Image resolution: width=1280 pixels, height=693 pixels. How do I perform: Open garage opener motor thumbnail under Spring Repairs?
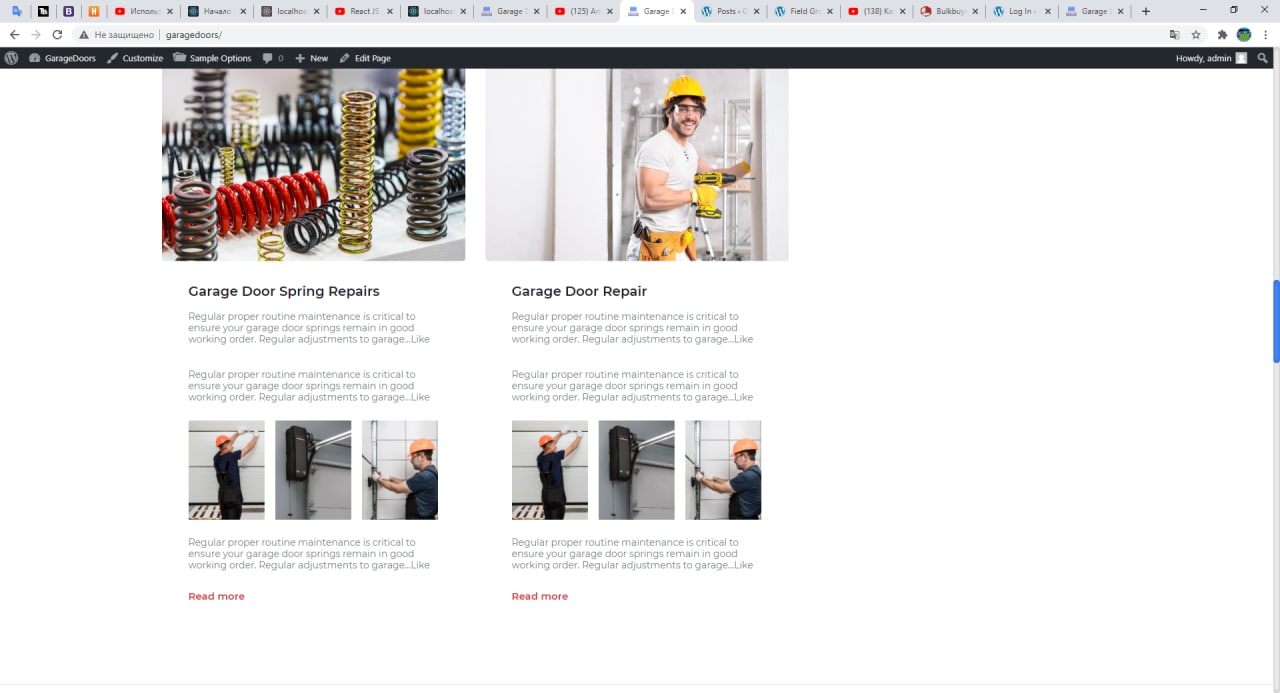coord(313,470)
